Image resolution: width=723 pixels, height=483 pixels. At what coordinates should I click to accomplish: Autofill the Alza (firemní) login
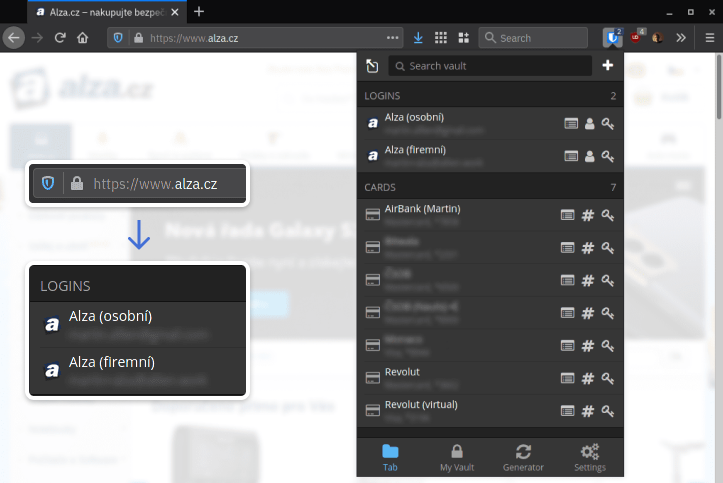(459, 156)
